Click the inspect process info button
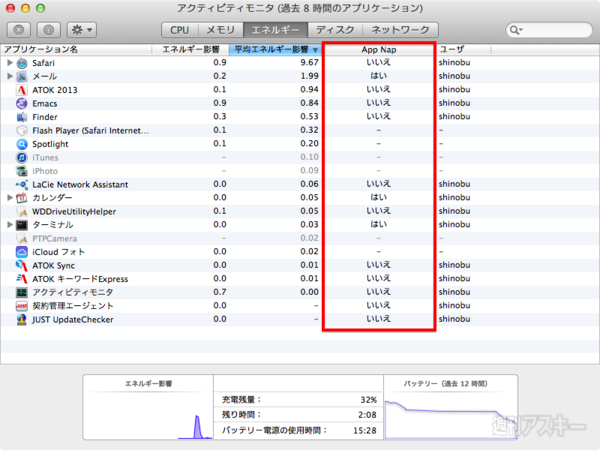The width and height of the screenshot is (600, 450). (x=49, y=29)
